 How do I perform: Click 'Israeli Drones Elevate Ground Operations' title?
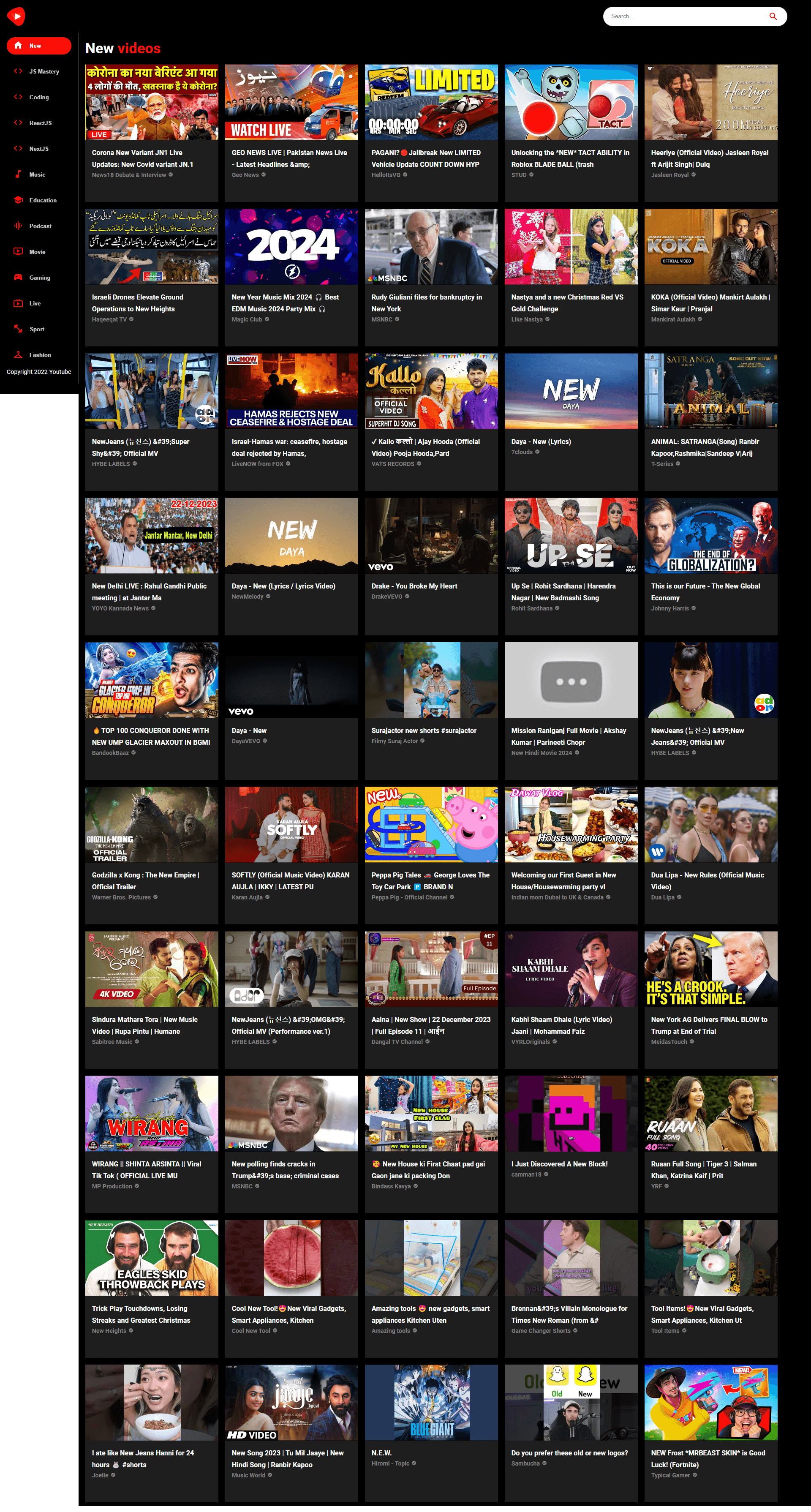click(x=137, y=303)
